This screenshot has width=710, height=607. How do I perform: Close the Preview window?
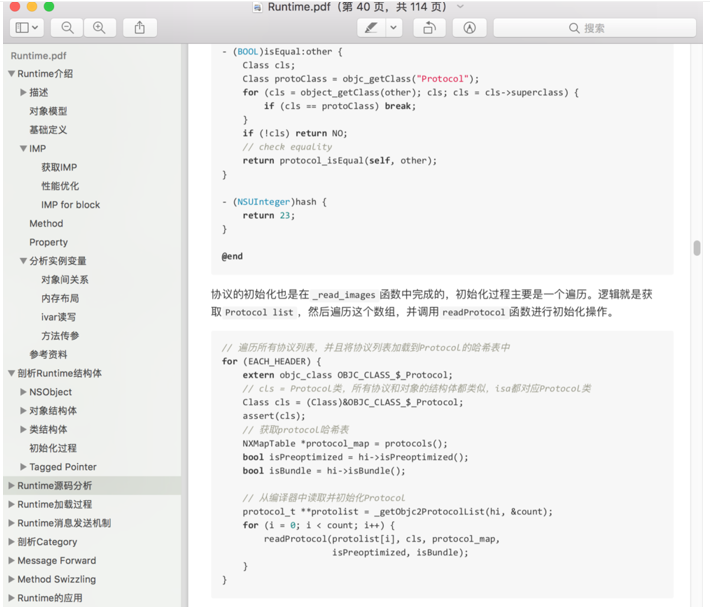tap(15, 7)
